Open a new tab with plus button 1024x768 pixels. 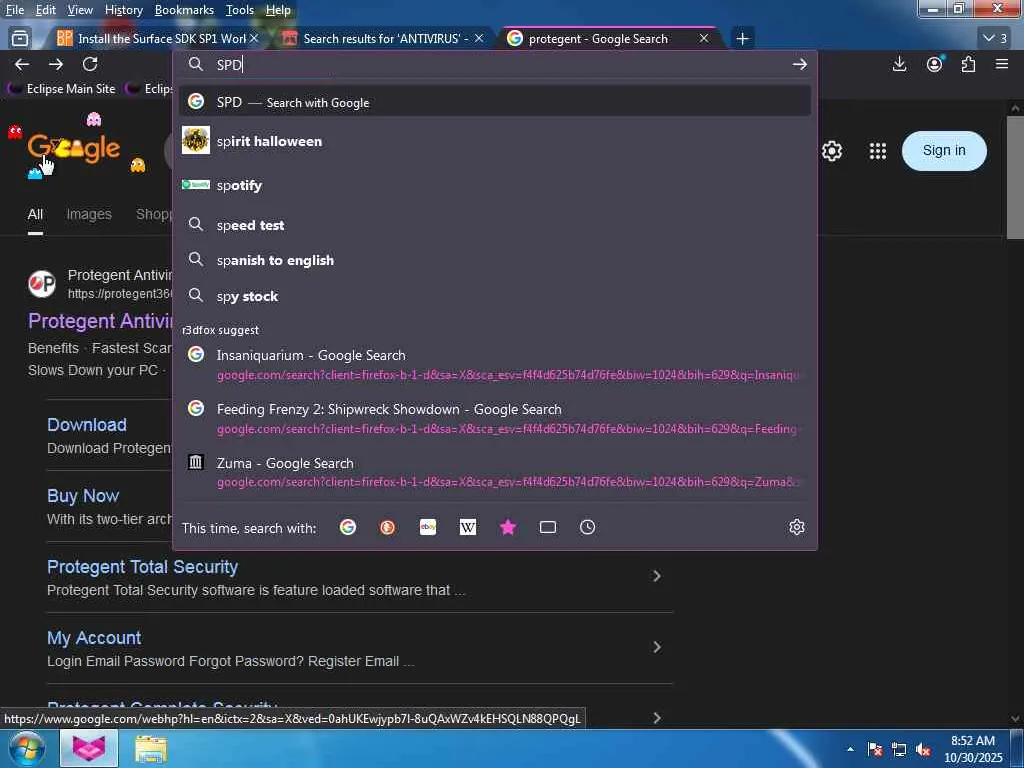point(743,39)
